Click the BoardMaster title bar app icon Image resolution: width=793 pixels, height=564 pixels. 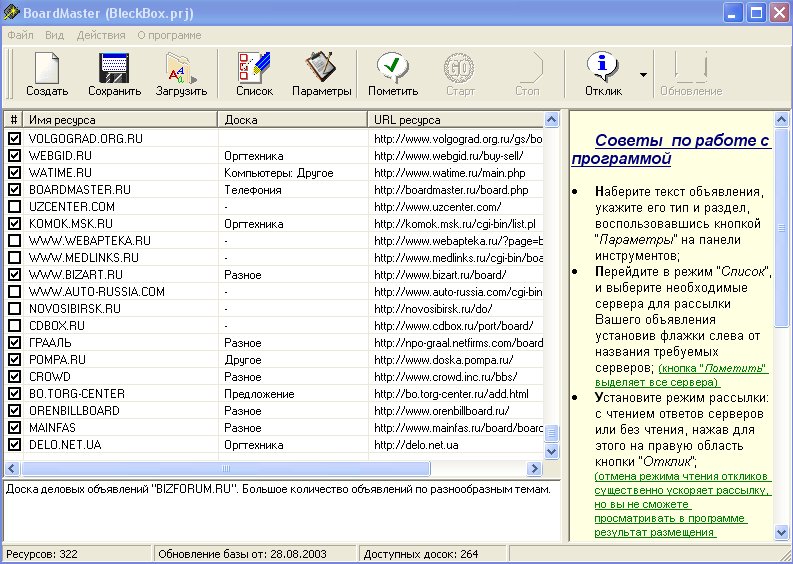(11, 12)
